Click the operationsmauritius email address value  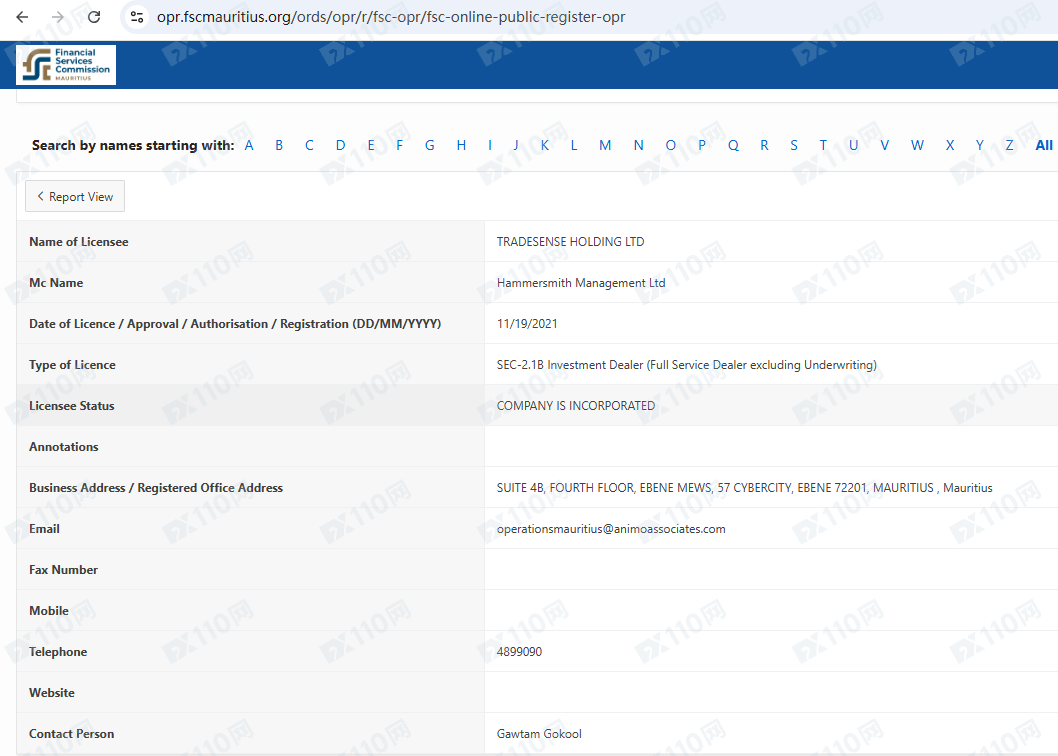(x=610, y=529)
